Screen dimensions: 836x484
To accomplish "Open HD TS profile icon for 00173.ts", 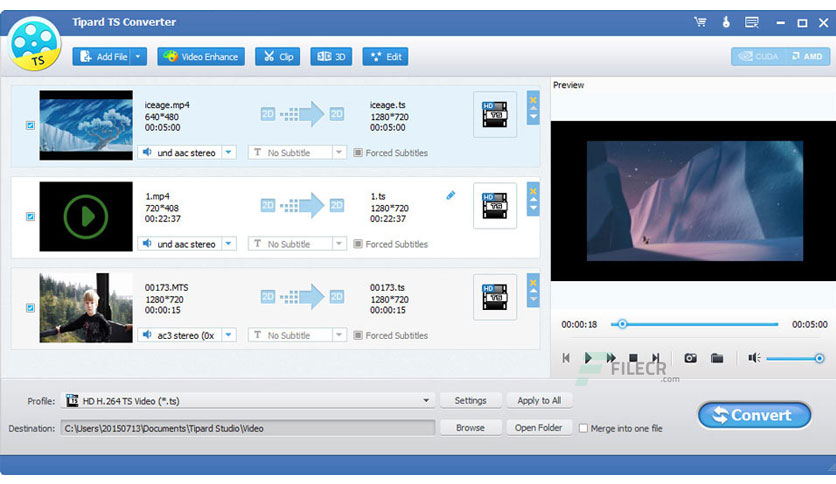I will coord(495,296).
